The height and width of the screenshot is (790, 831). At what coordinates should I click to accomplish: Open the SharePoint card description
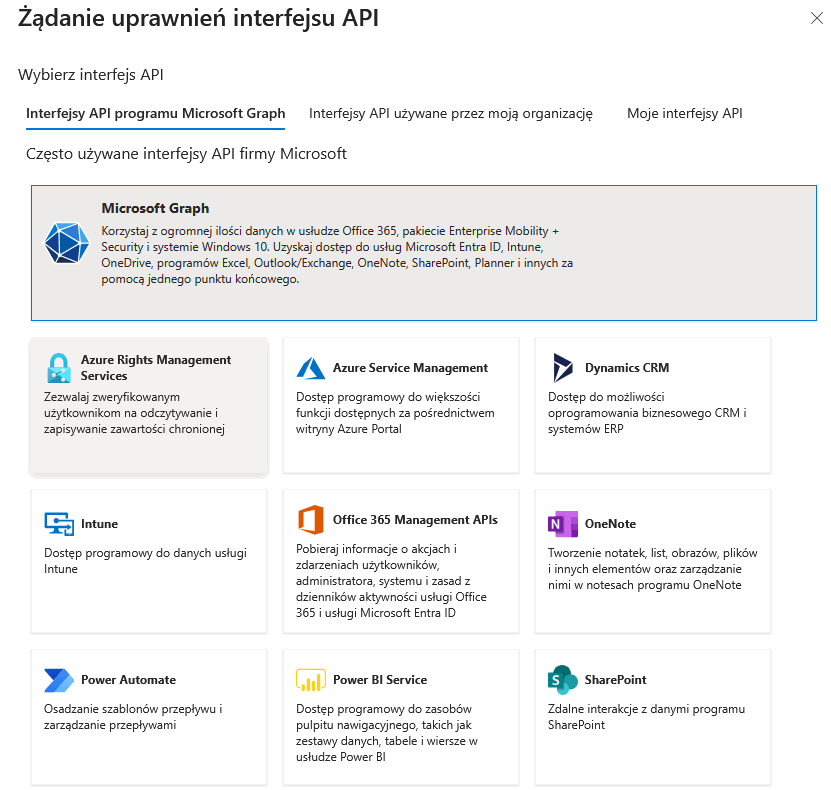[646, 717]
